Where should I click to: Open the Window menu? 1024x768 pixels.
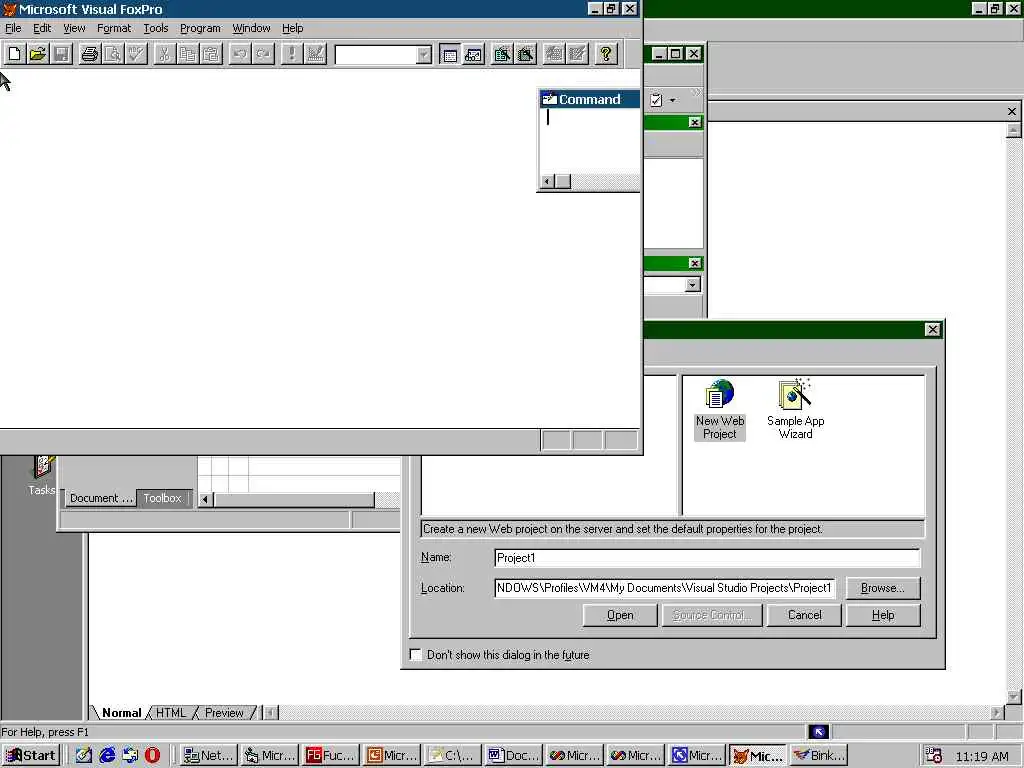(x=251, y=28)
